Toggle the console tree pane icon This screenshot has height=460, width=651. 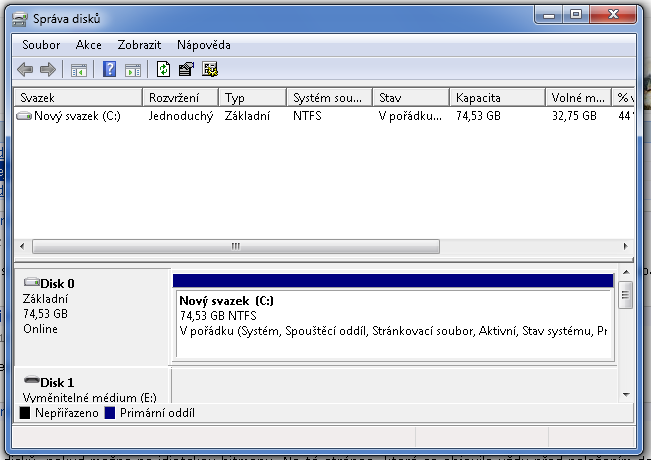click(78, 70)
